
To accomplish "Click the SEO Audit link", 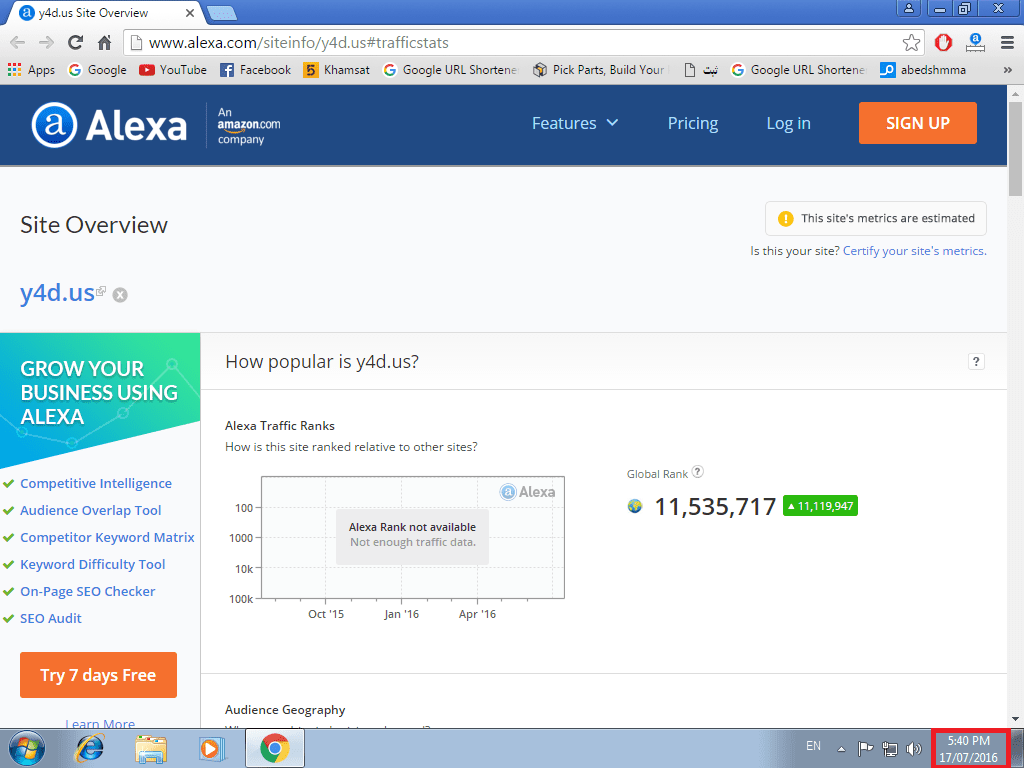I will click(x=51, y=618).
